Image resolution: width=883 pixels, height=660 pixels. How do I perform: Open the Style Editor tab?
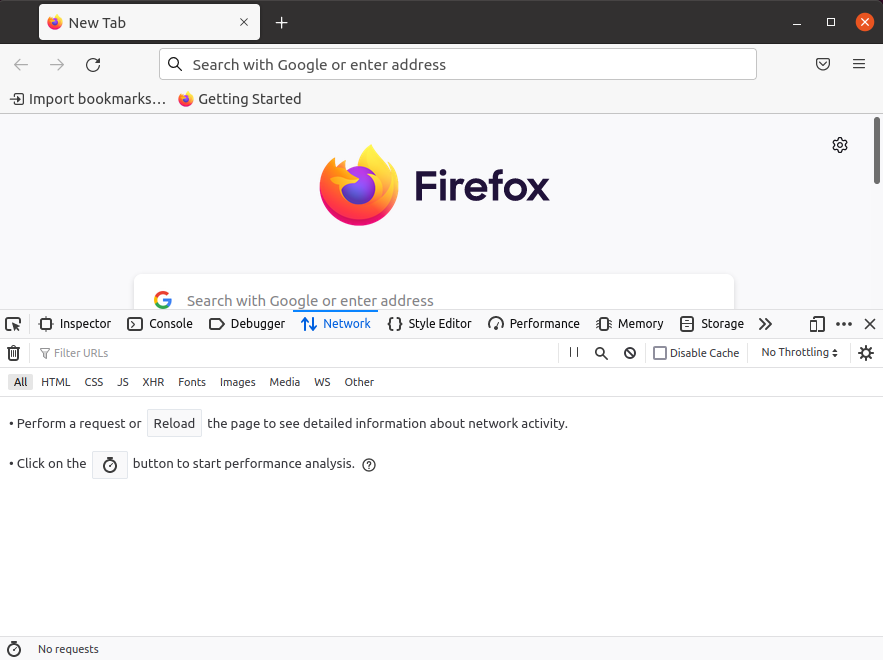tap(429, 324)
